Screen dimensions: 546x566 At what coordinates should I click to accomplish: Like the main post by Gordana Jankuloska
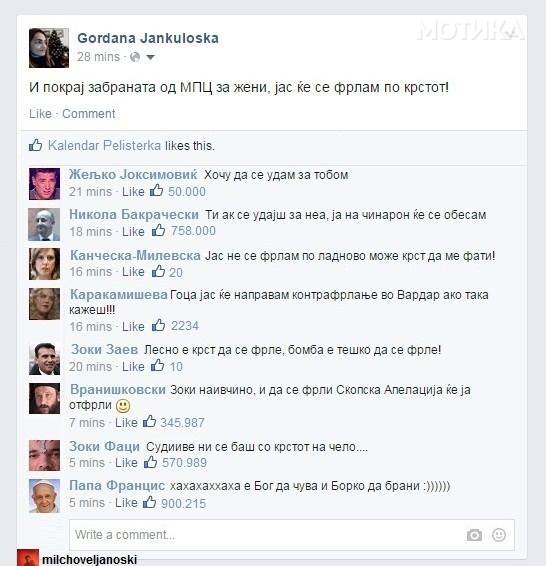click(x=40, y=114)
